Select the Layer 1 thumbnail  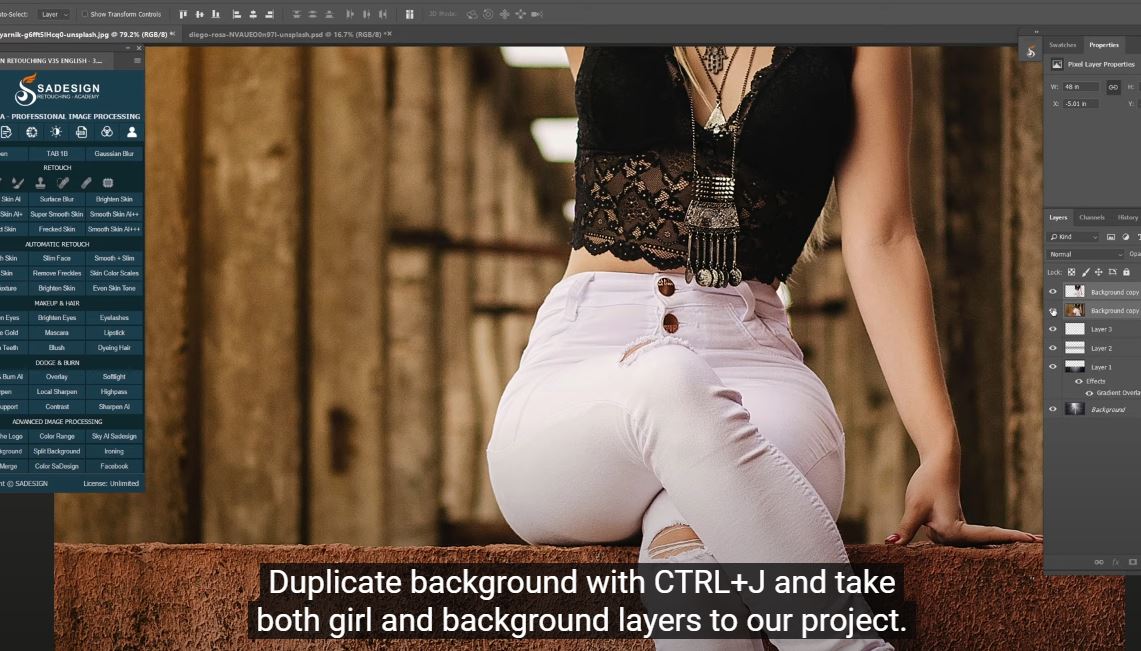(x=1075, y=367)
